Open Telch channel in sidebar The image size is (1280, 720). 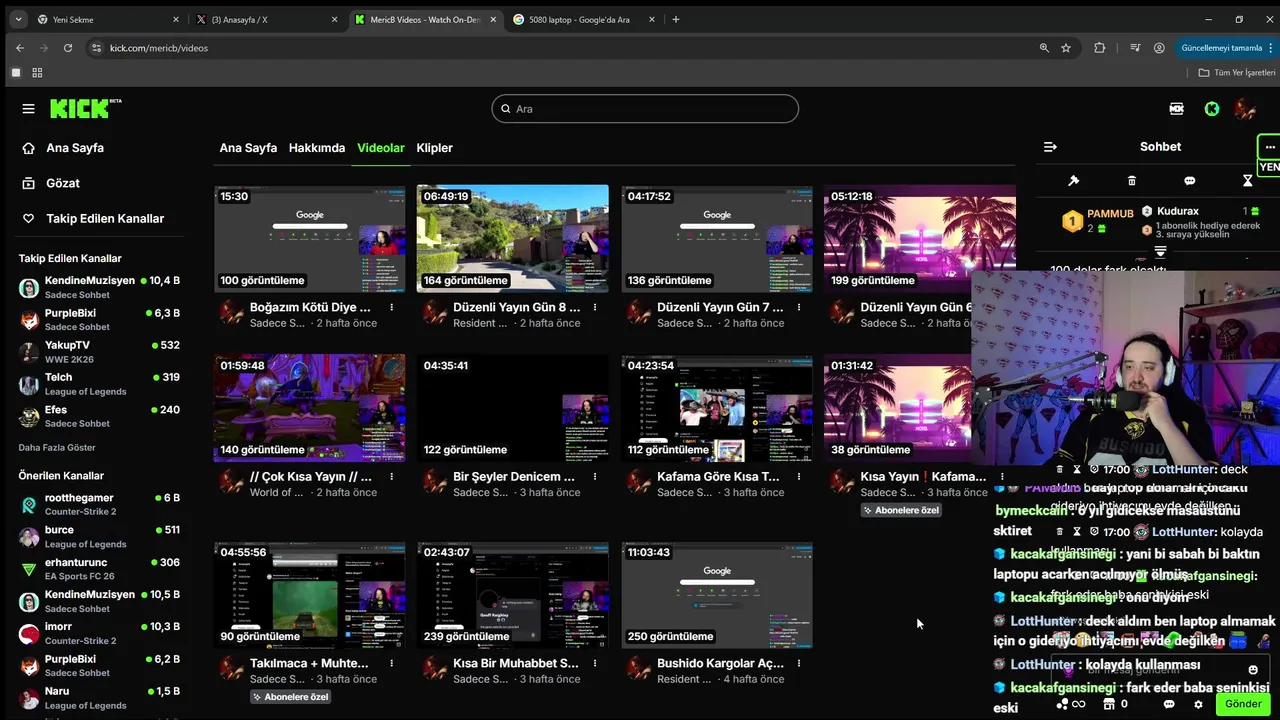[98, 384]
